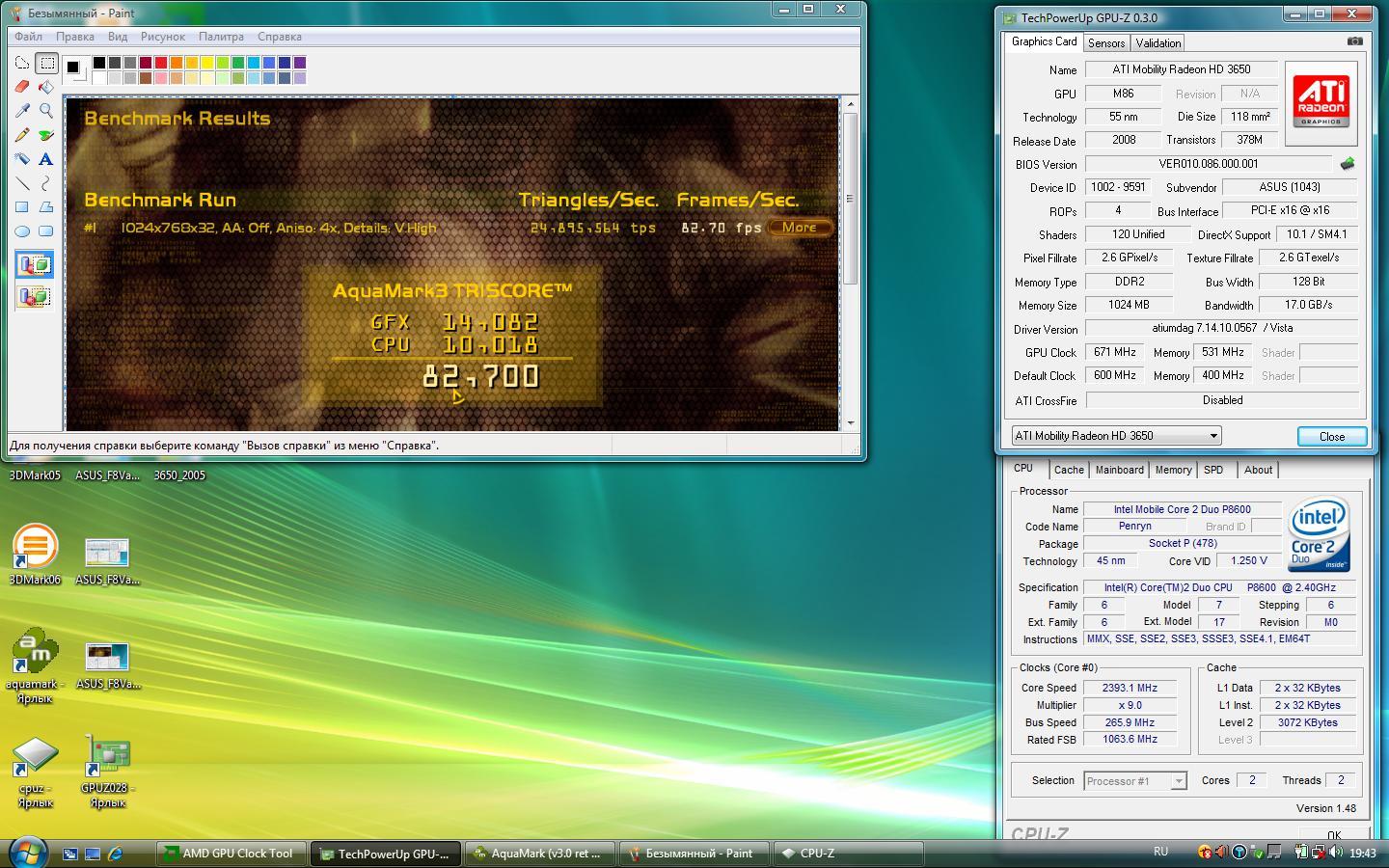Viewport: 1389px width, 868px height.
Task: Click the Close button in GPU-Z
Action: 1332,436
